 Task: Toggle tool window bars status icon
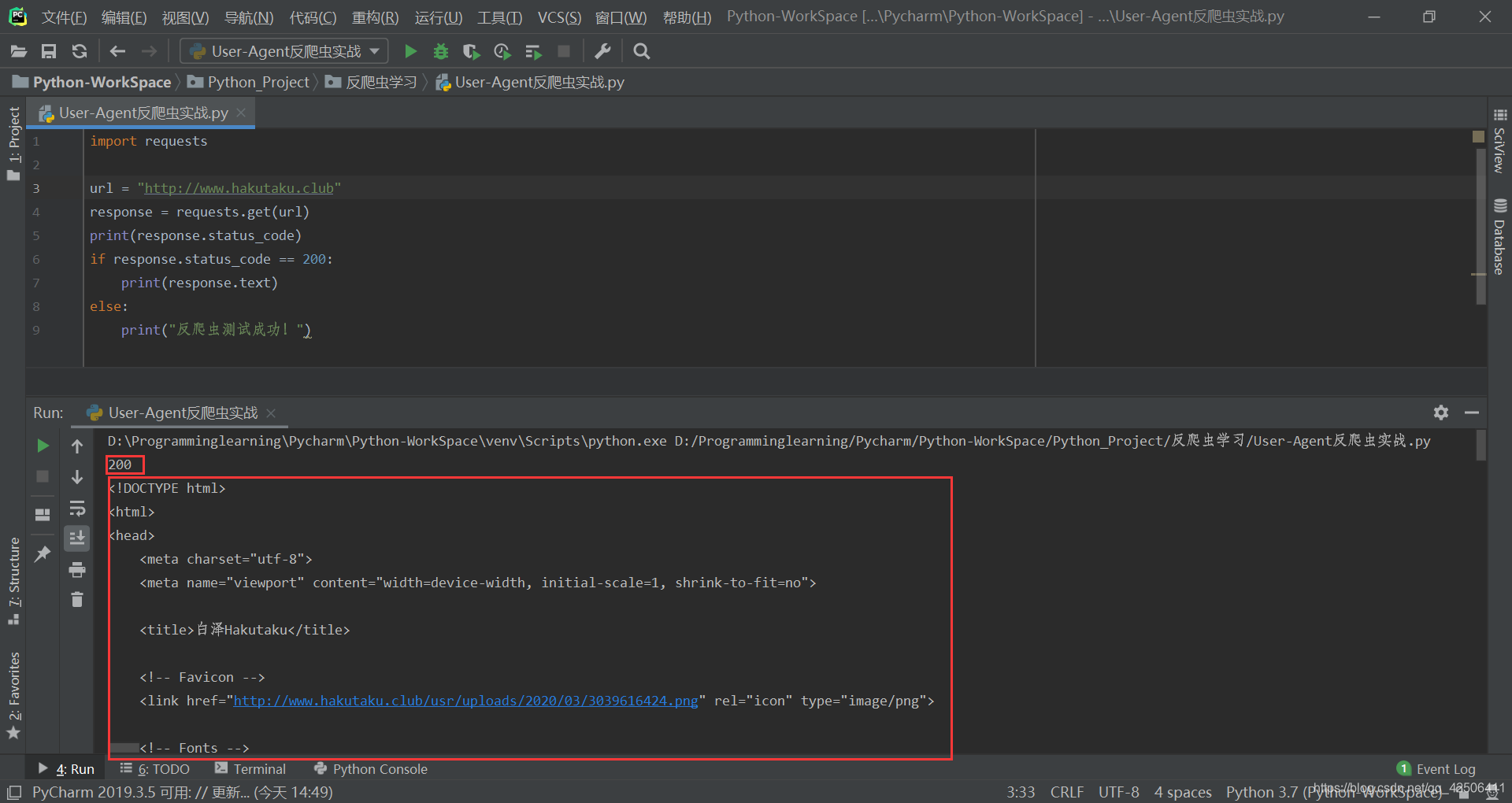(x=14, y=792)
